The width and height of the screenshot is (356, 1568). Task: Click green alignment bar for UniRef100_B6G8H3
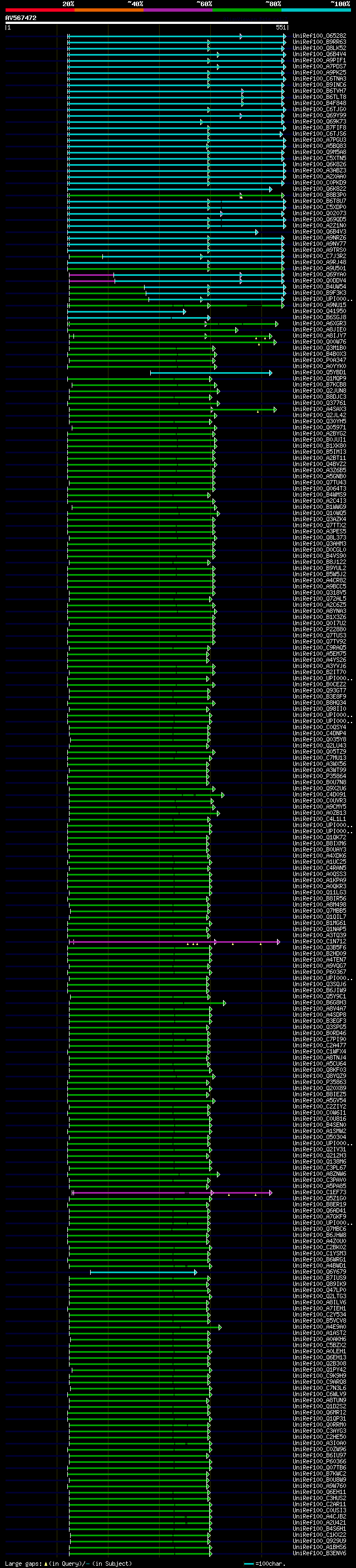tap(147, 1002)
